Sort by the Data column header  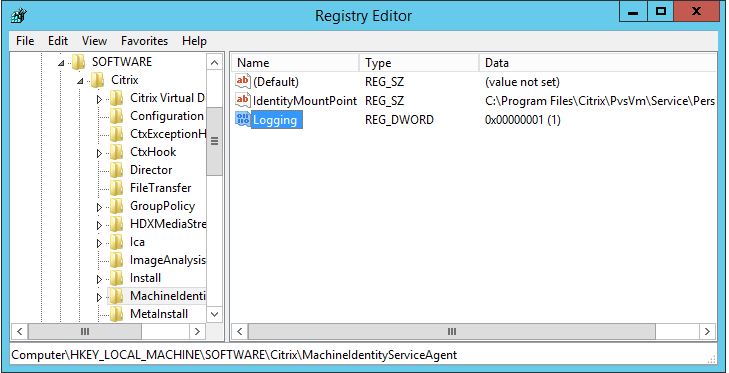coord(598,63)
